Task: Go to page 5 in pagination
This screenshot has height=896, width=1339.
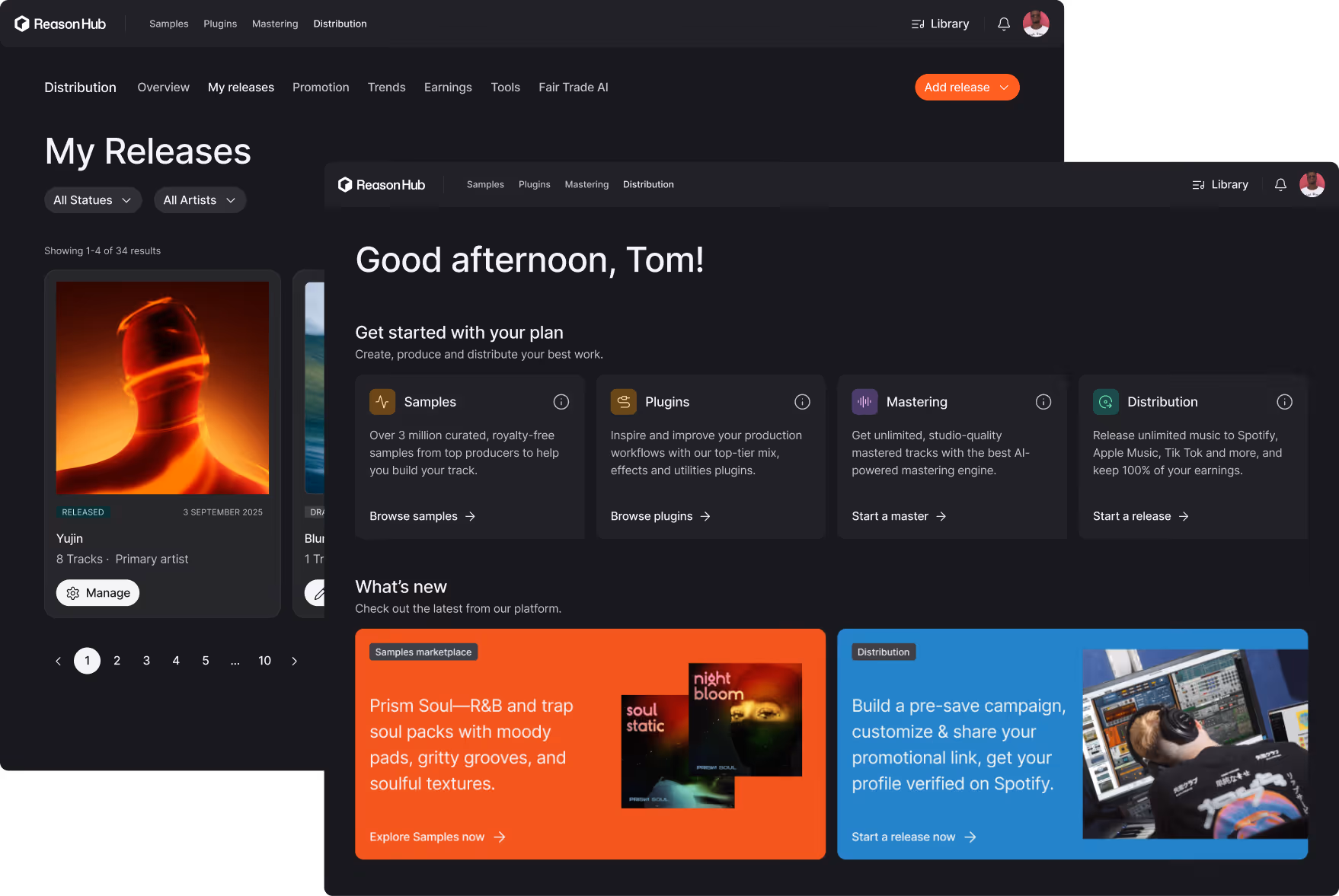Action: click(206, 661)
